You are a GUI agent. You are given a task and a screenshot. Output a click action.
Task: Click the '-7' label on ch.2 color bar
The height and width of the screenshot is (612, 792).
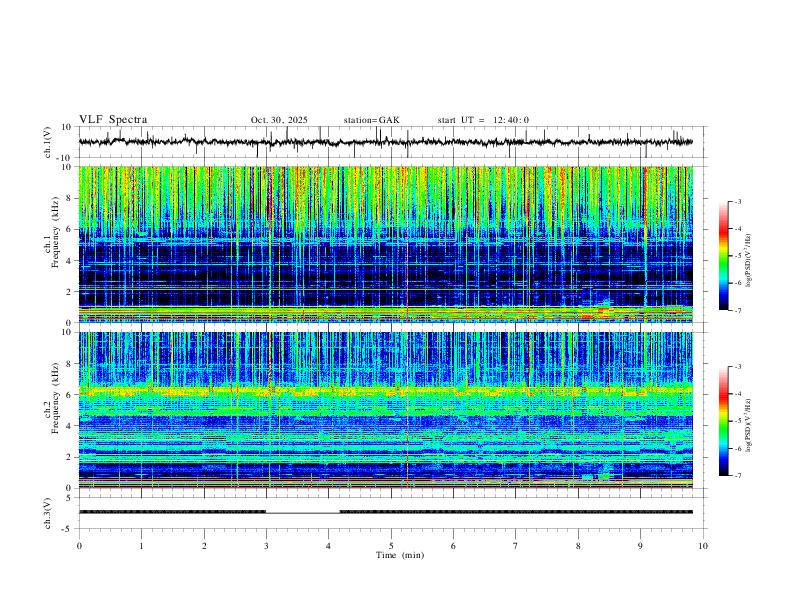pos(737,476)
